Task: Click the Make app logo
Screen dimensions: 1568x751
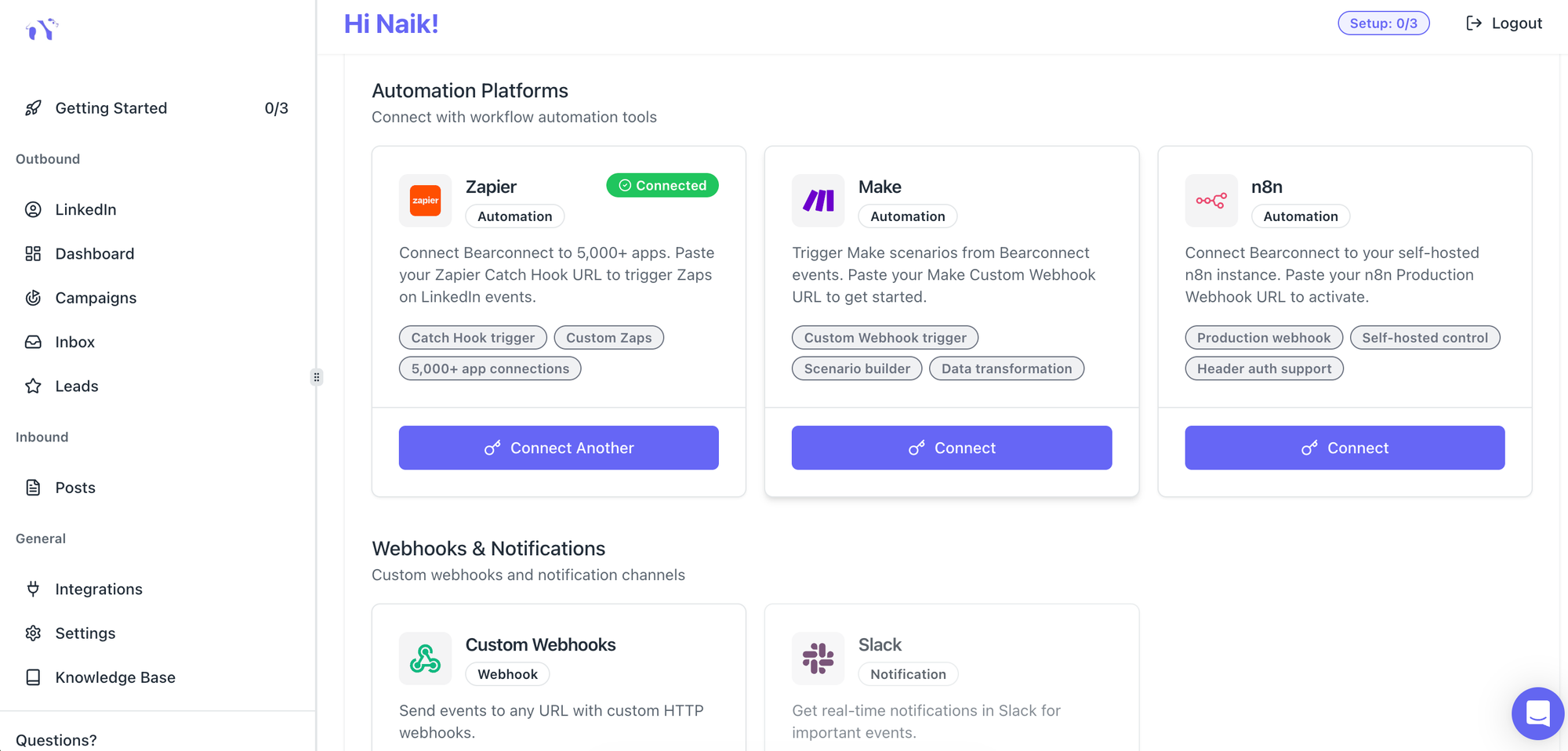Action: [x=818, y=201]
